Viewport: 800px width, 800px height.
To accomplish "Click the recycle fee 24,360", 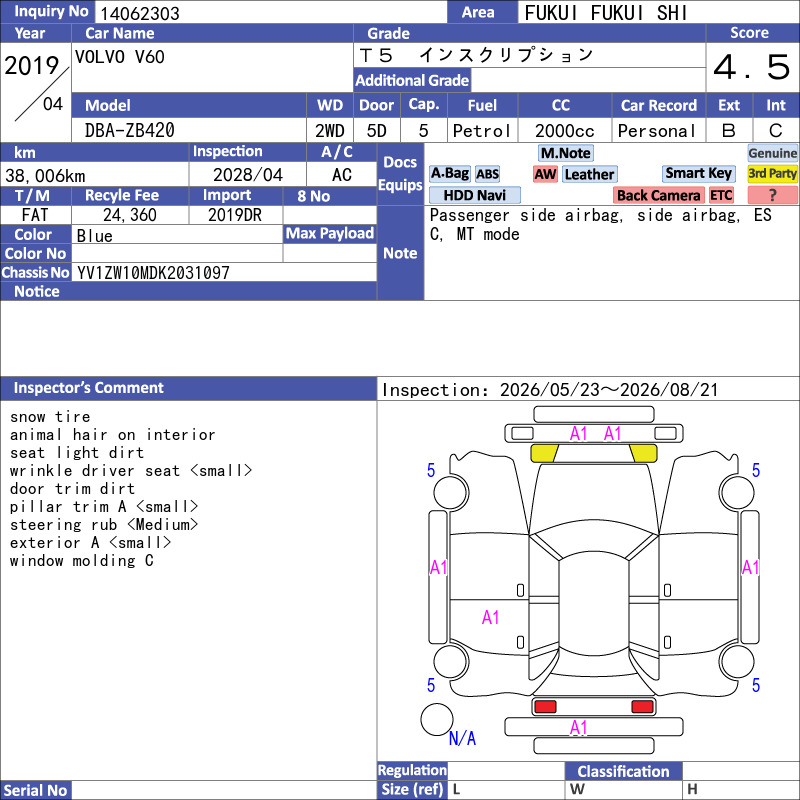I will point(130,215).
